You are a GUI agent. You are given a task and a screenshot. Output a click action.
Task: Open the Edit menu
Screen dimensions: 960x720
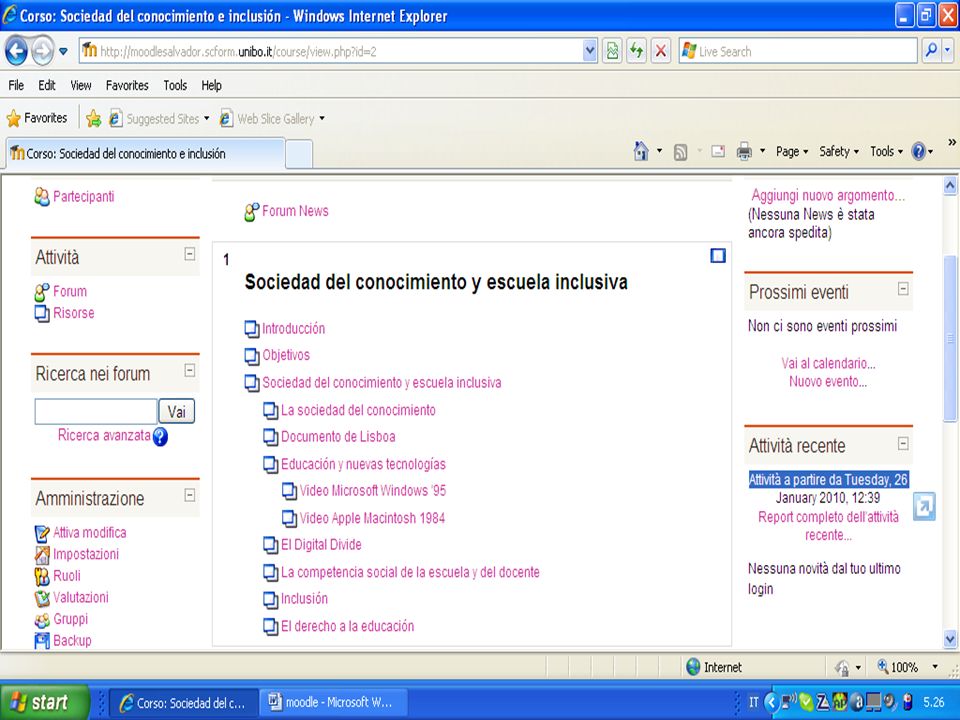pyautogui.click(x=47, y=85)
